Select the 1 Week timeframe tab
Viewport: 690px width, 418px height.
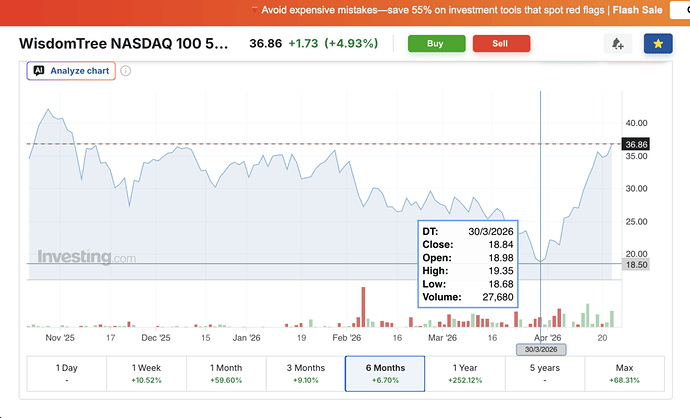[146, 374]
